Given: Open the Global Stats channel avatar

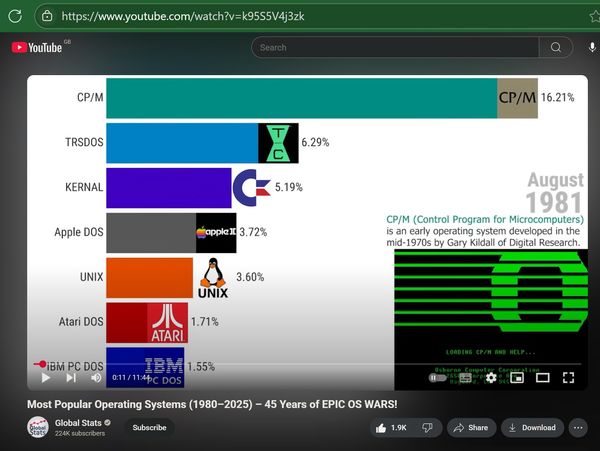Looking at the screenshot, I should [x=38, y=428].
